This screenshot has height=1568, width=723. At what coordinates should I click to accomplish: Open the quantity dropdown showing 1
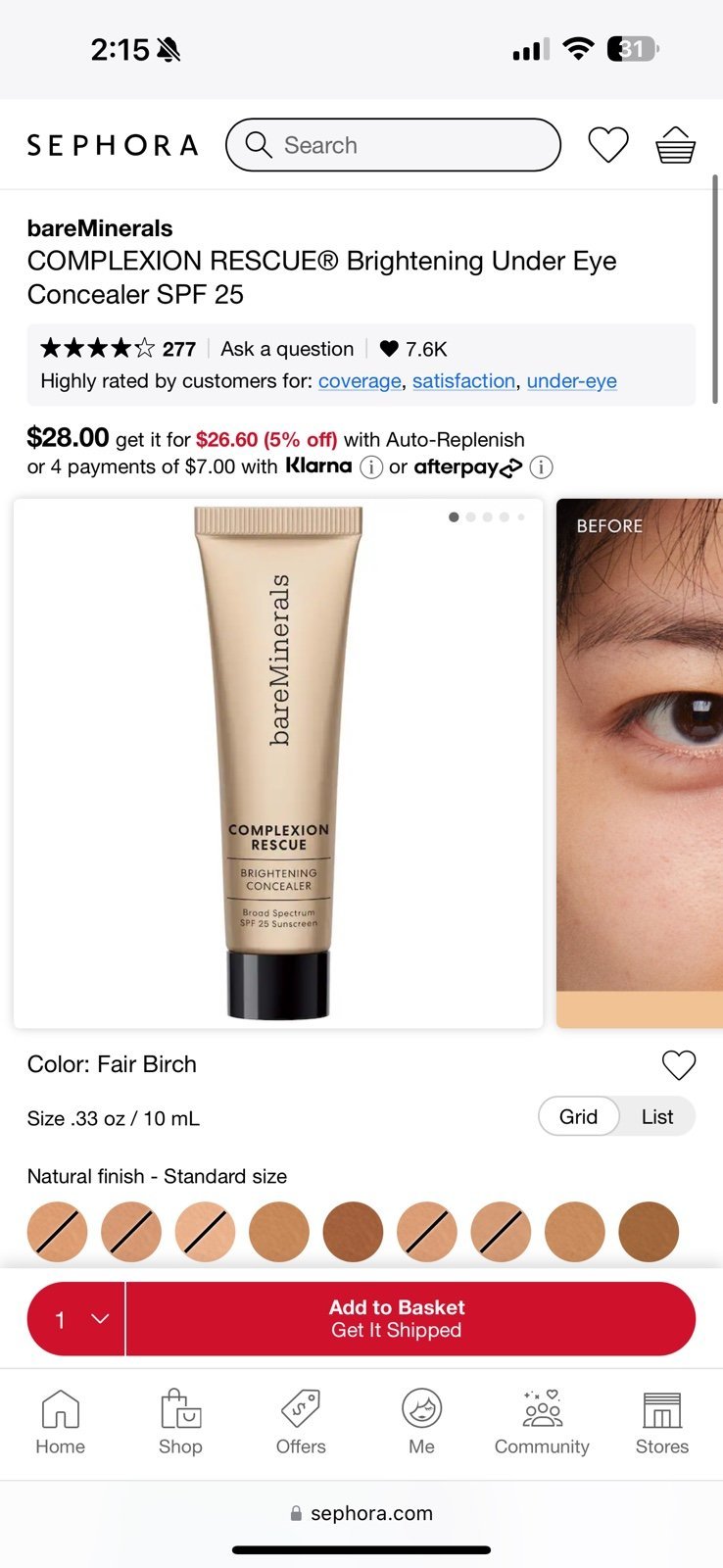click(x=76, y=1319)
